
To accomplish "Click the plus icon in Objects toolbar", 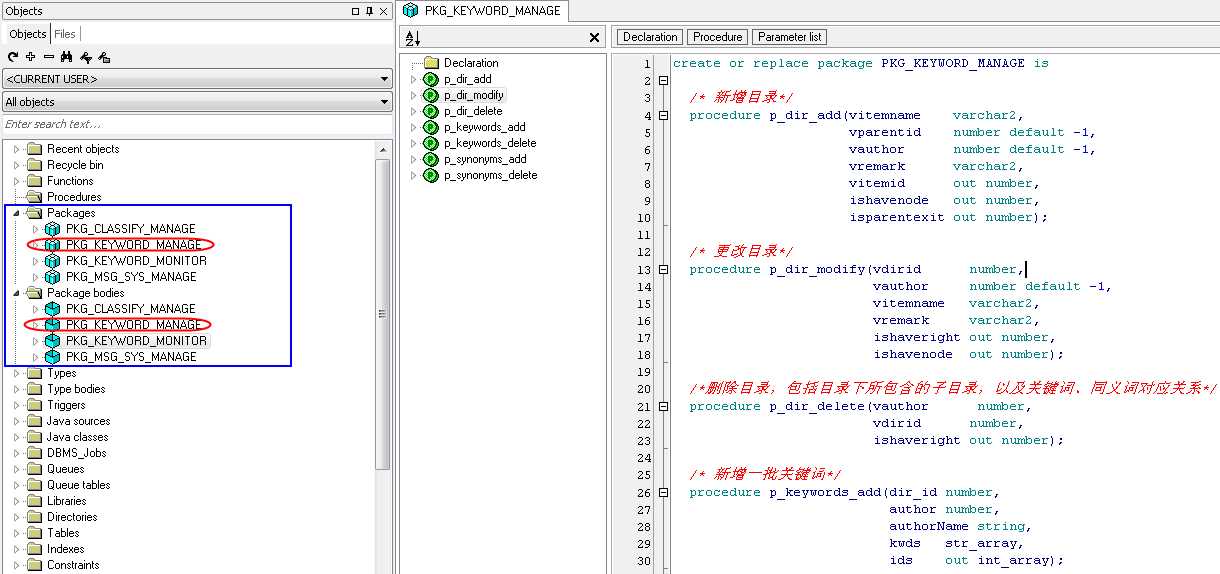I will click(31, 57).
